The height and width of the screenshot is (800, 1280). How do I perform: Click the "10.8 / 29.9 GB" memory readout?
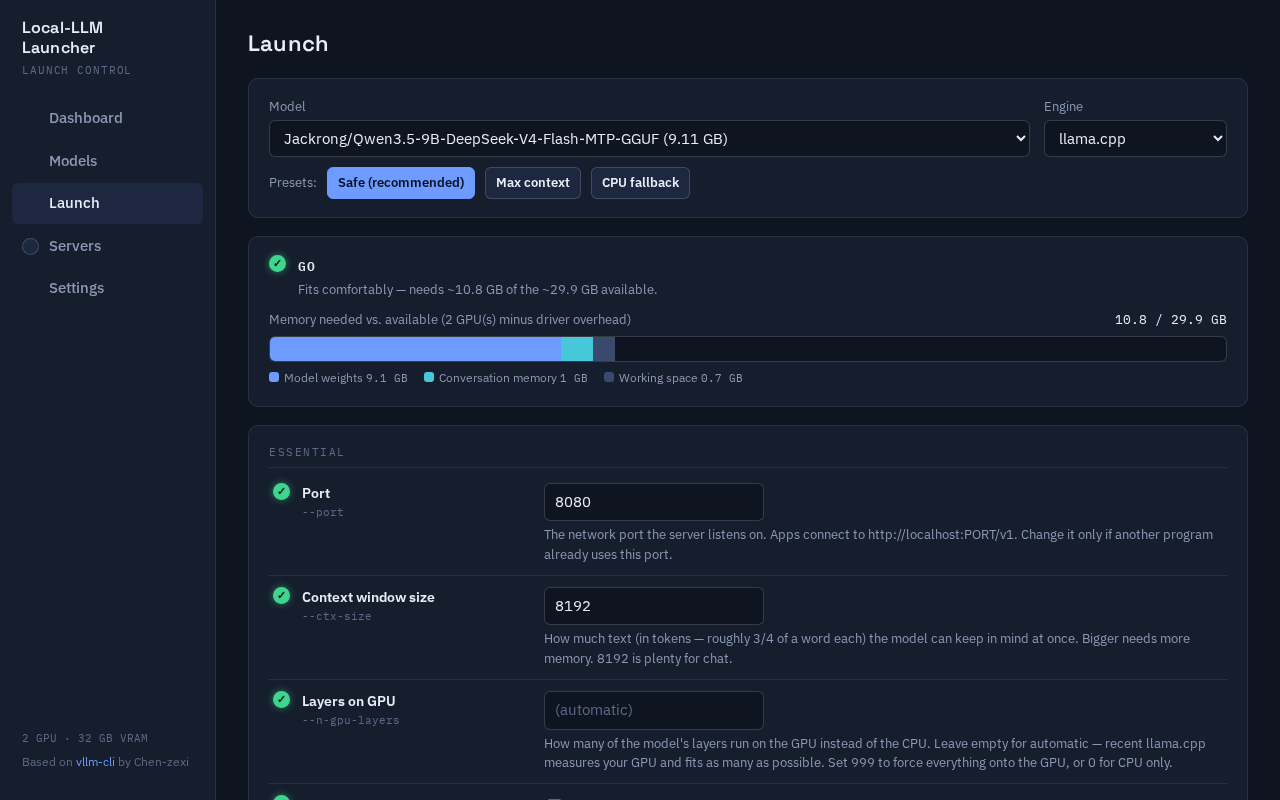pyautogui.click(x=1171, y=320)
